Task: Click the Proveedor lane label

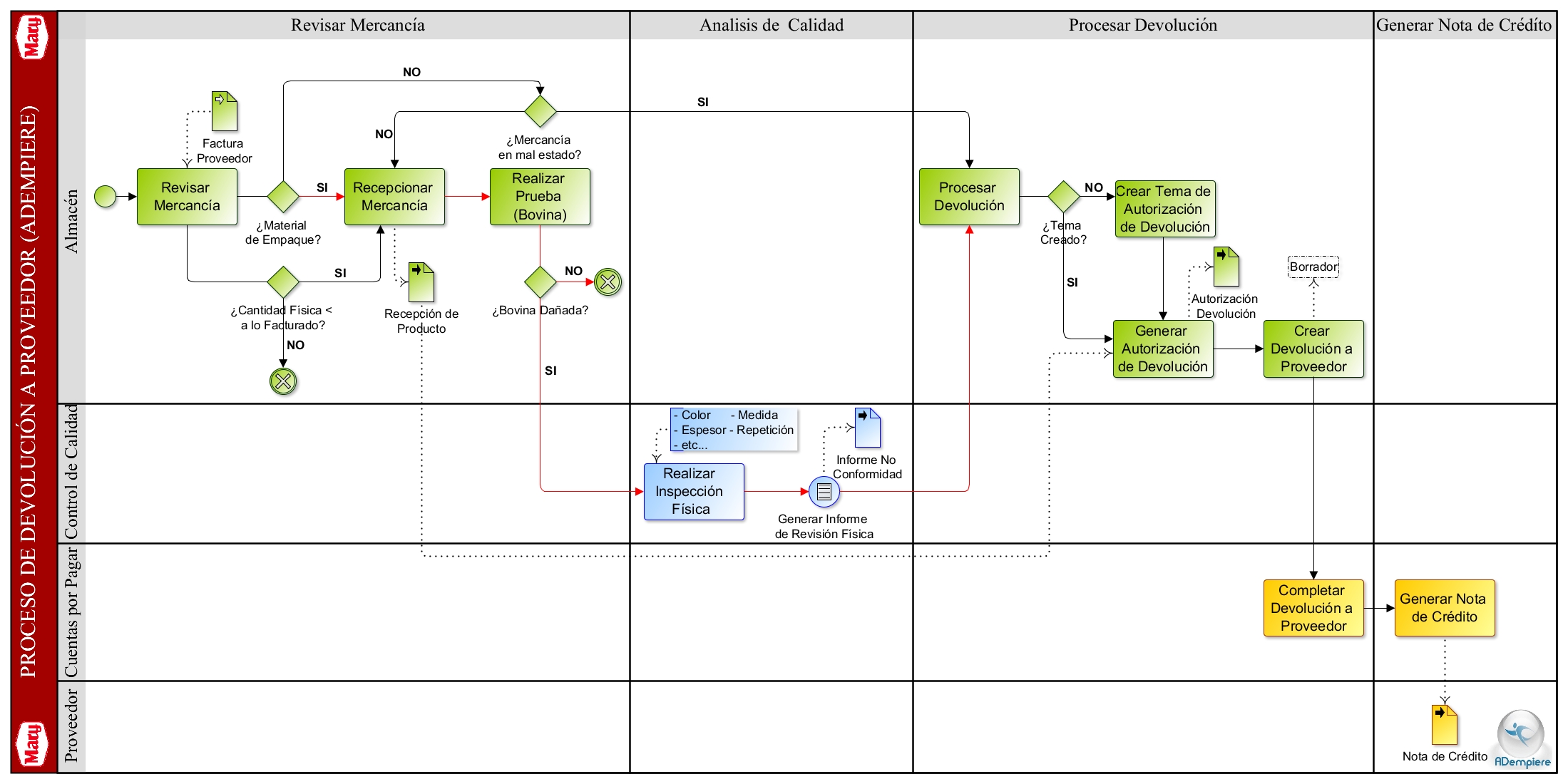Action: (x=71, y=726)
